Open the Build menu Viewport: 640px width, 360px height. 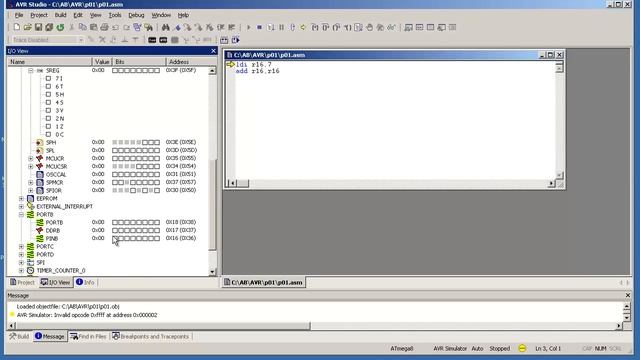pos(60,15)
